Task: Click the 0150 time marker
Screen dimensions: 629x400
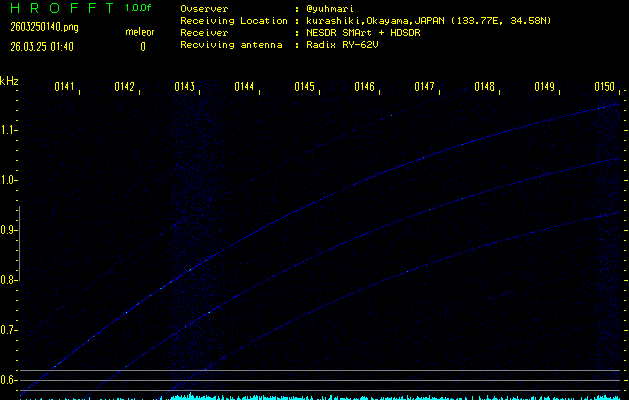Action: [x=604, y=87]
